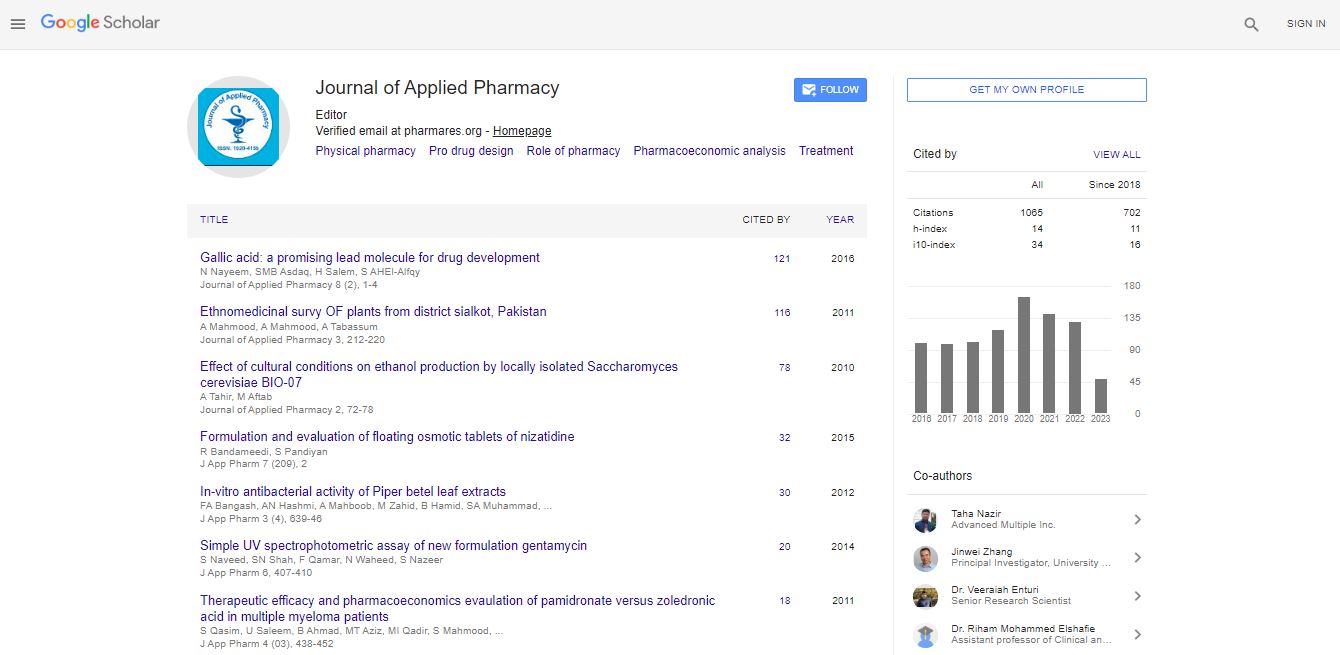Click the 78 citation count
1340x655 pixels.
785,368
